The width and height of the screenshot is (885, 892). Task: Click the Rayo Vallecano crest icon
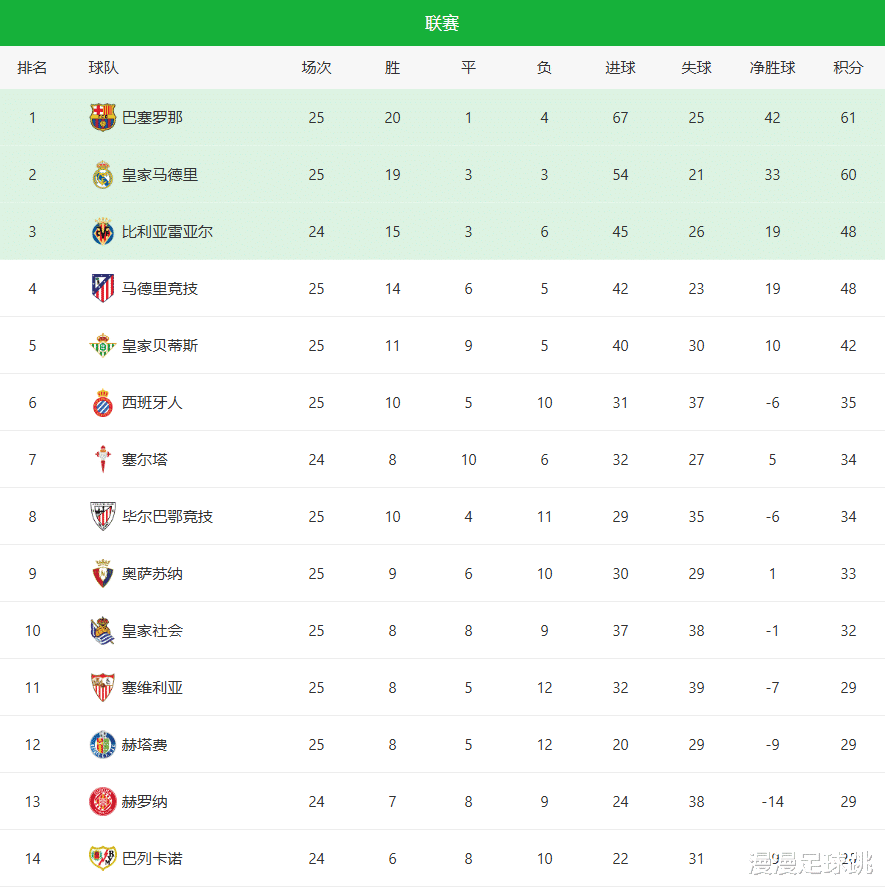point(103,859)
